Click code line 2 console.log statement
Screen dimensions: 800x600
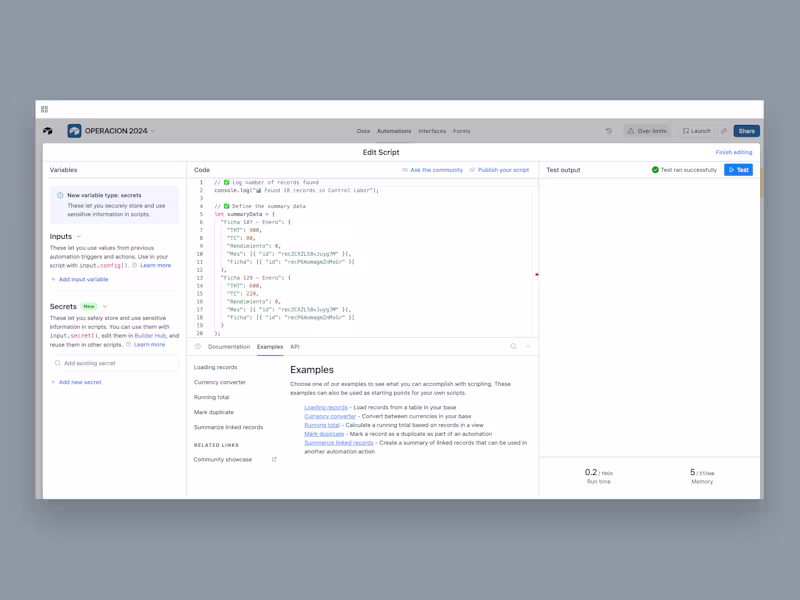click(x=297, y=190)
